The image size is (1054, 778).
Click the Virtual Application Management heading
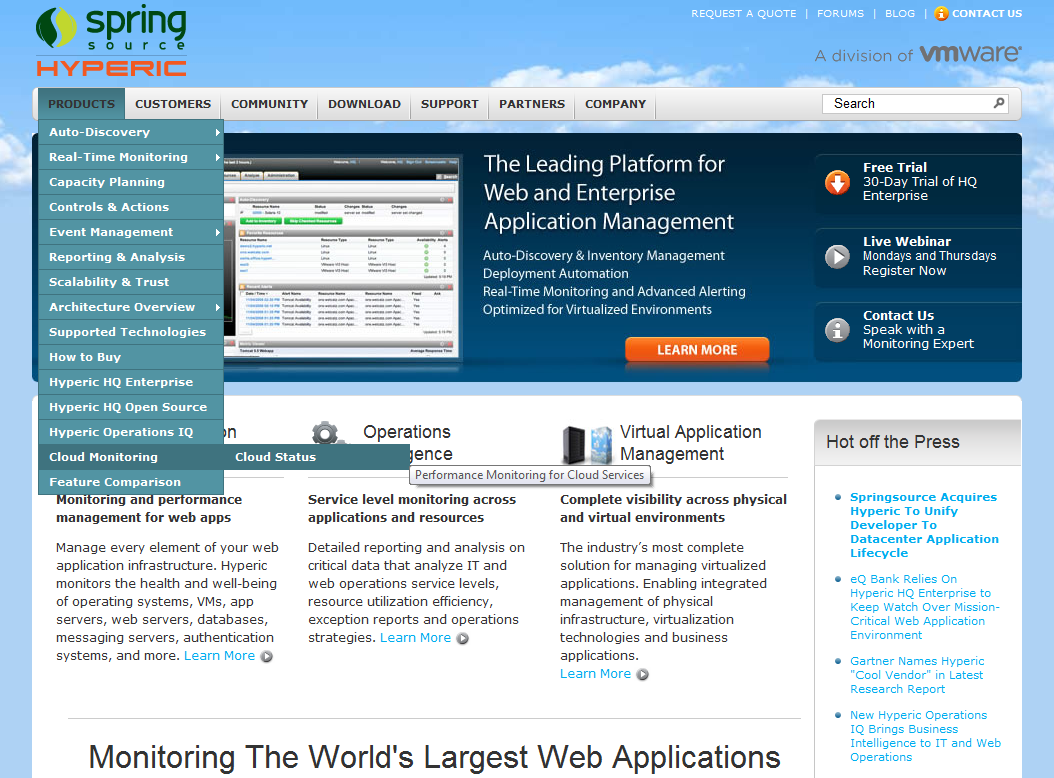[x=690, y=443]
